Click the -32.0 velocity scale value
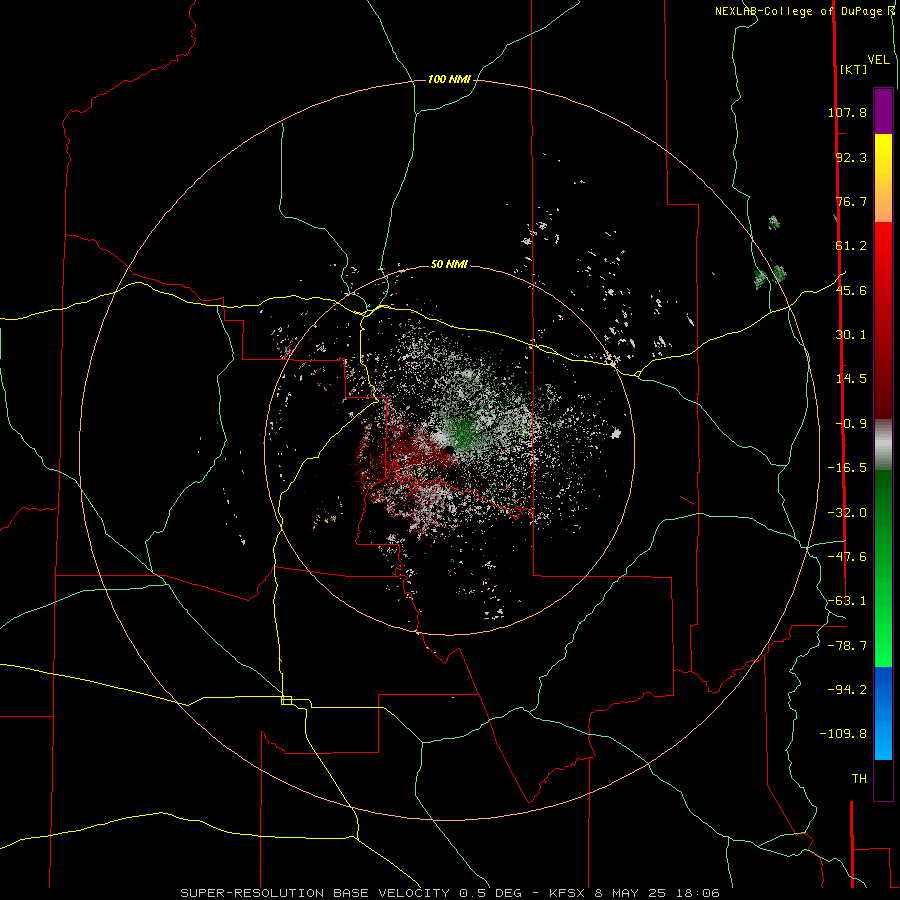900x900 pixels. point(847,513)
